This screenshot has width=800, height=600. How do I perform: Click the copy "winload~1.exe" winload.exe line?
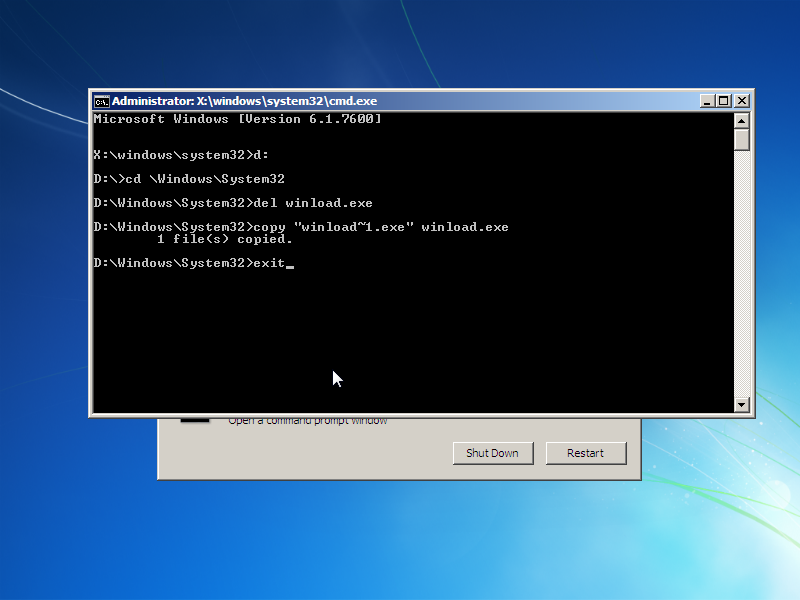[x=300, y=227]
